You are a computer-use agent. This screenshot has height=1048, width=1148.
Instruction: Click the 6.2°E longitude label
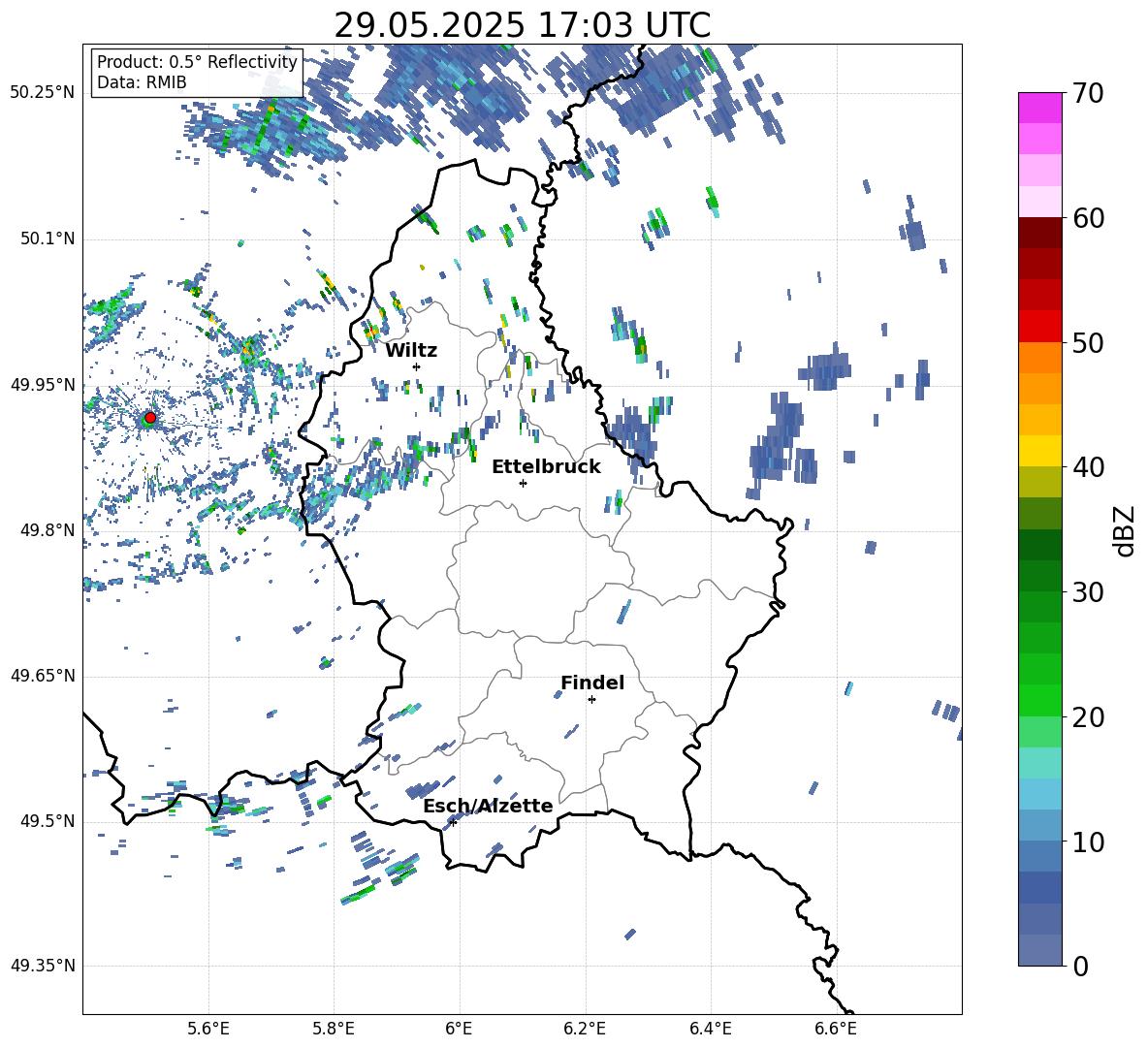pos(585,1029)
